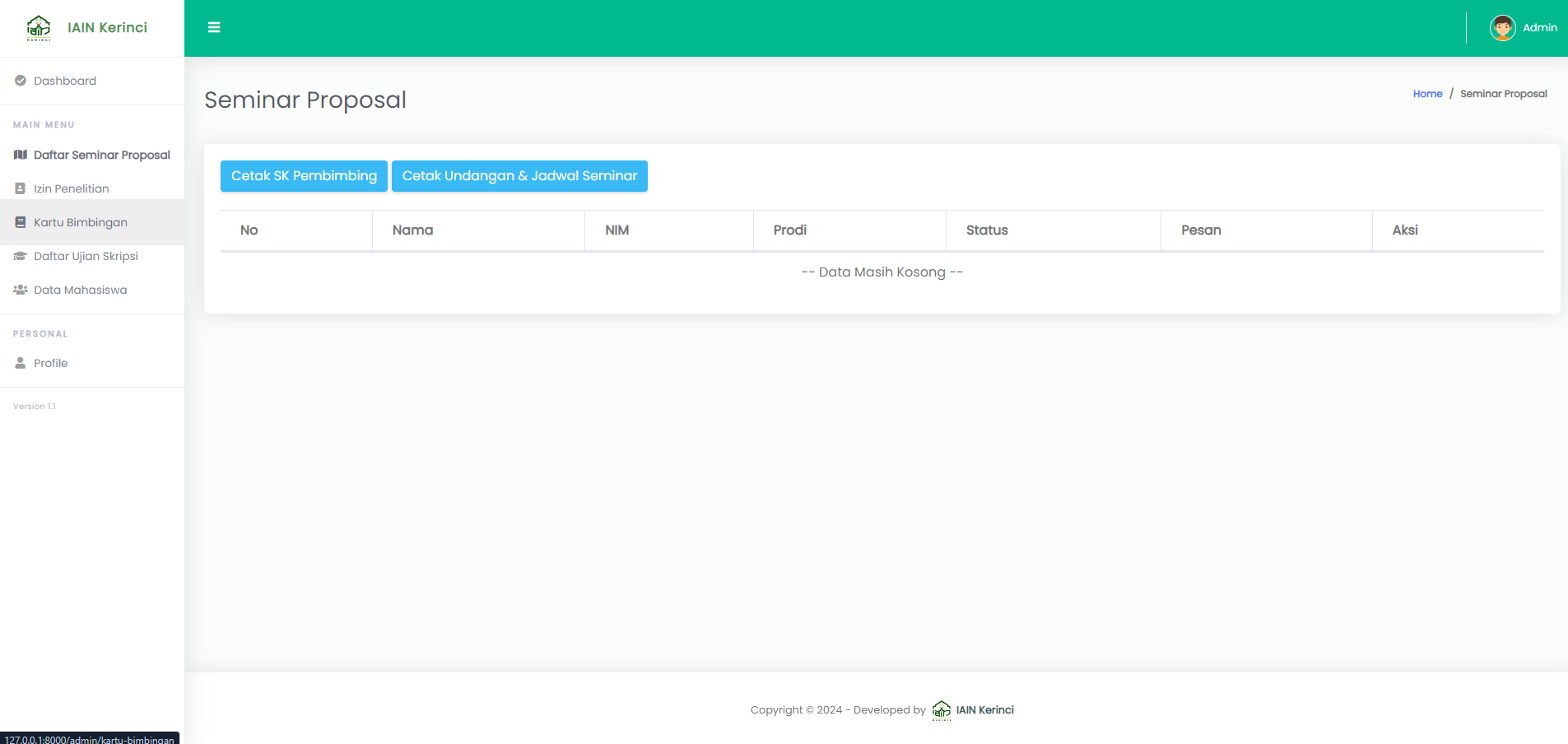The image size is (1568, 744).
Task: Click the Seminar Proposal breadcrumb text
Action: [x=1503, y=94]
